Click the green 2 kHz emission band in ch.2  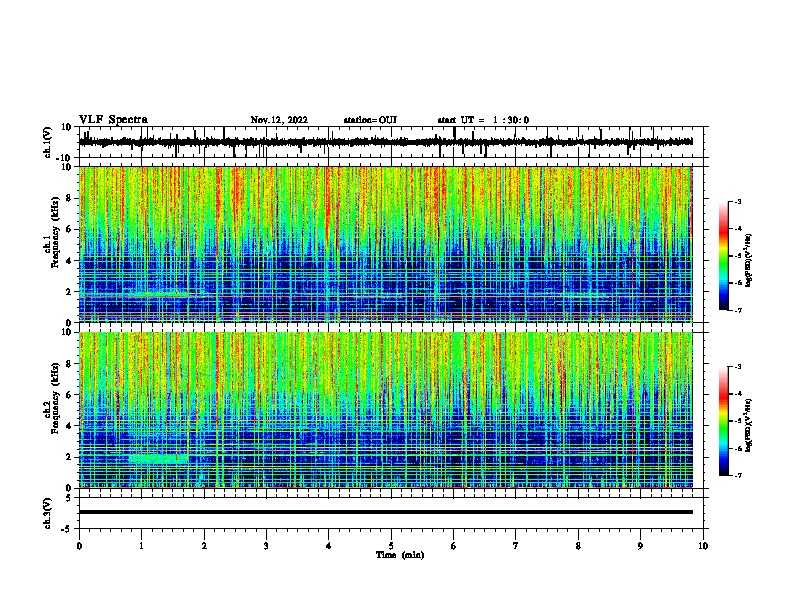[x=158, y=458]
